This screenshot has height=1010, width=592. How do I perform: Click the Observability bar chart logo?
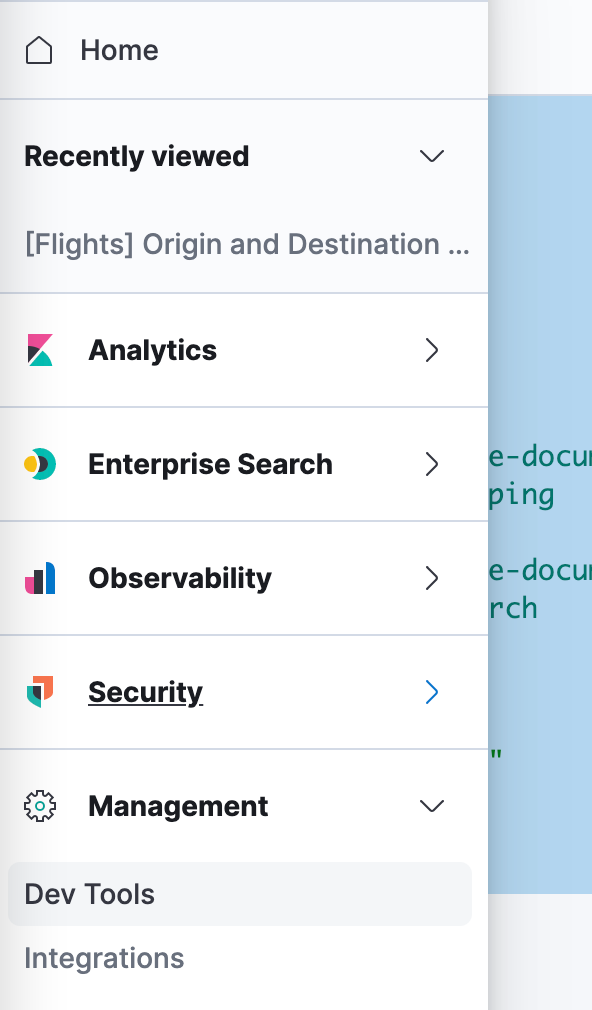(x=40, y=578)
